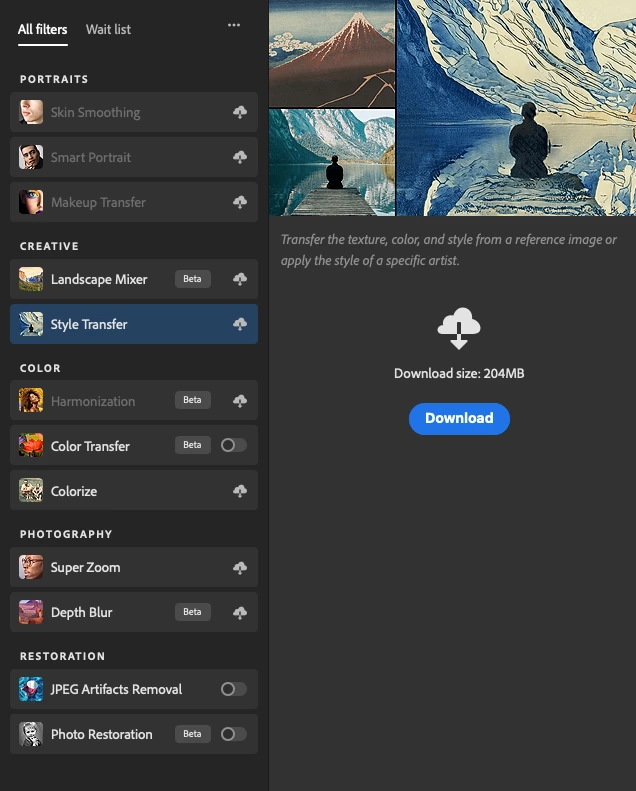The image size is (636, 791).
Task: Select the Colorize filter name
Action: pyautogui.click(x=74, y=491)
